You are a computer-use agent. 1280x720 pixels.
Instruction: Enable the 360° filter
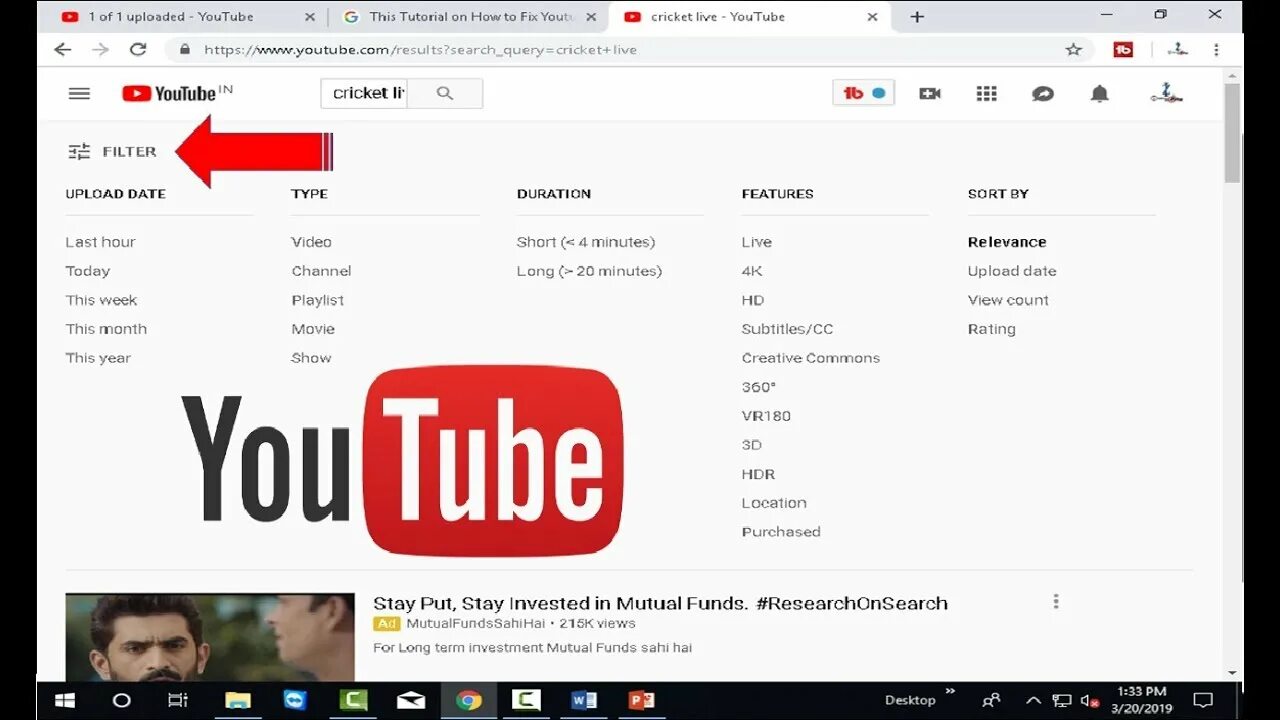[x=759, y=387]
